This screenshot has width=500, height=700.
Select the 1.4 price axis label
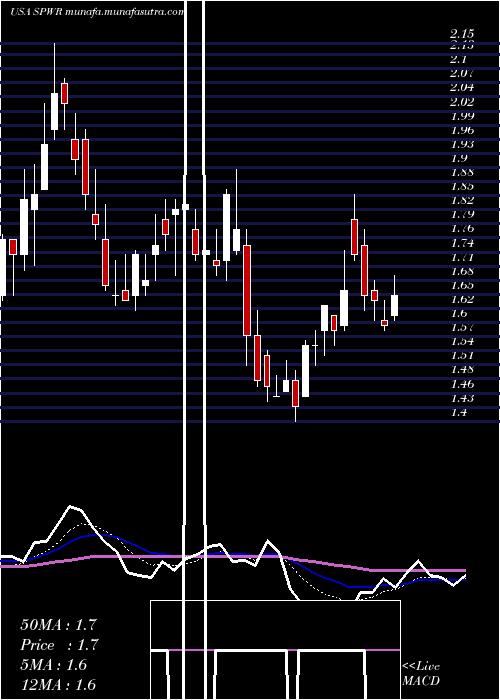coord(459,412)
